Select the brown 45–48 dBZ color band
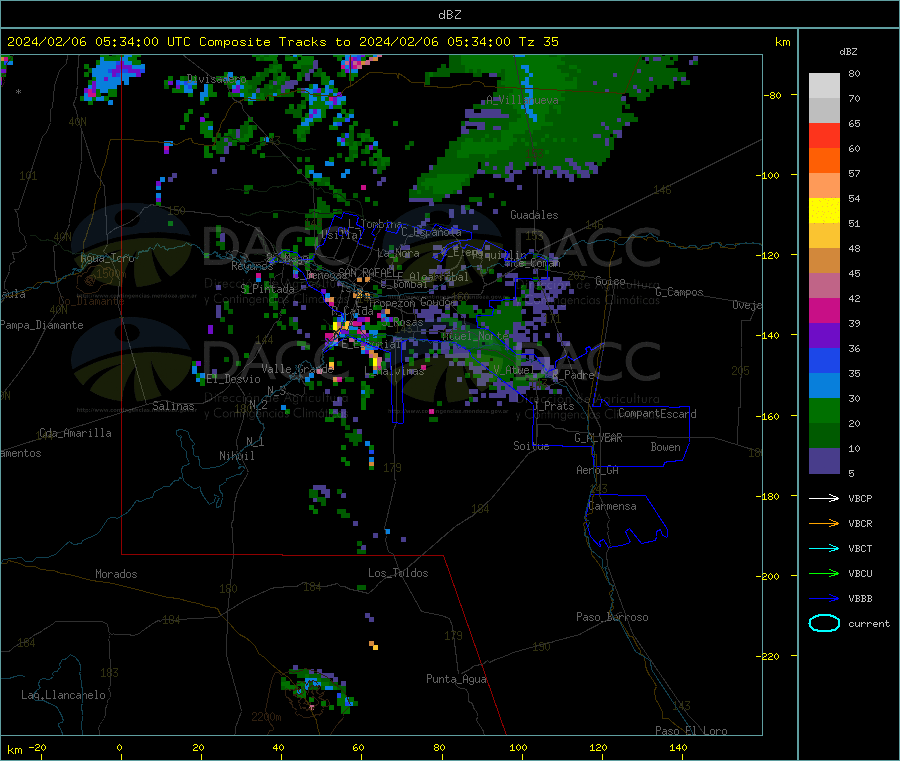Image resolution: width=900 pixels, height=761 pixels. (824, 261)
